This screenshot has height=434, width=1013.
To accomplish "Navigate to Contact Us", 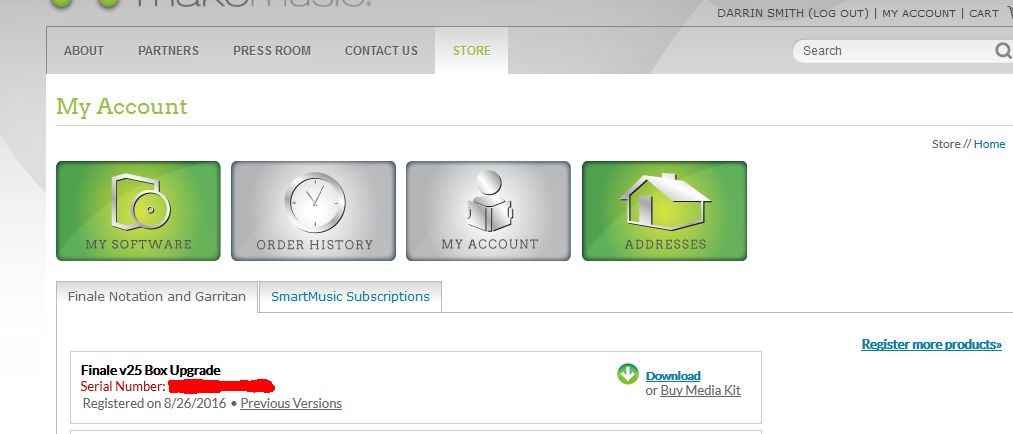I will 381,51.
